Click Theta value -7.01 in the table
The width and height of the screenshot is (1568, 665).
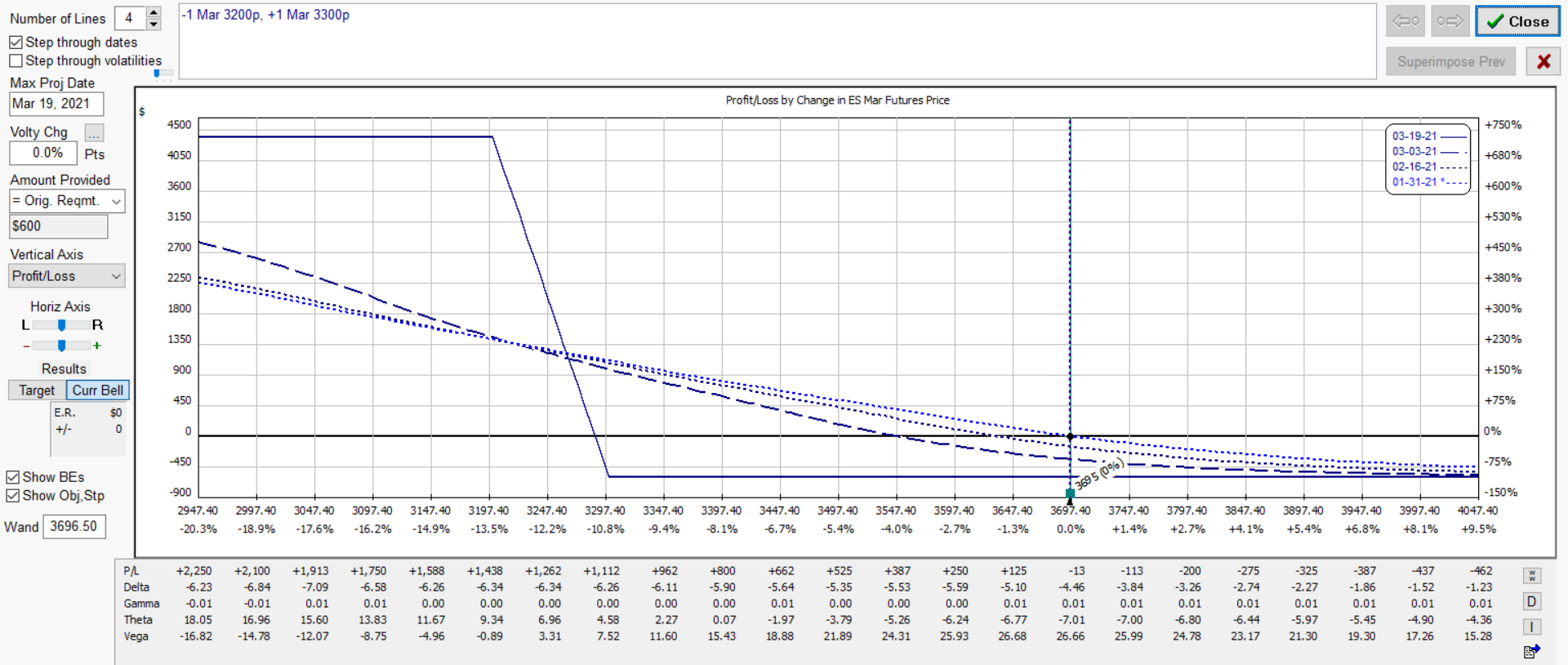(x=1071, y=620)
